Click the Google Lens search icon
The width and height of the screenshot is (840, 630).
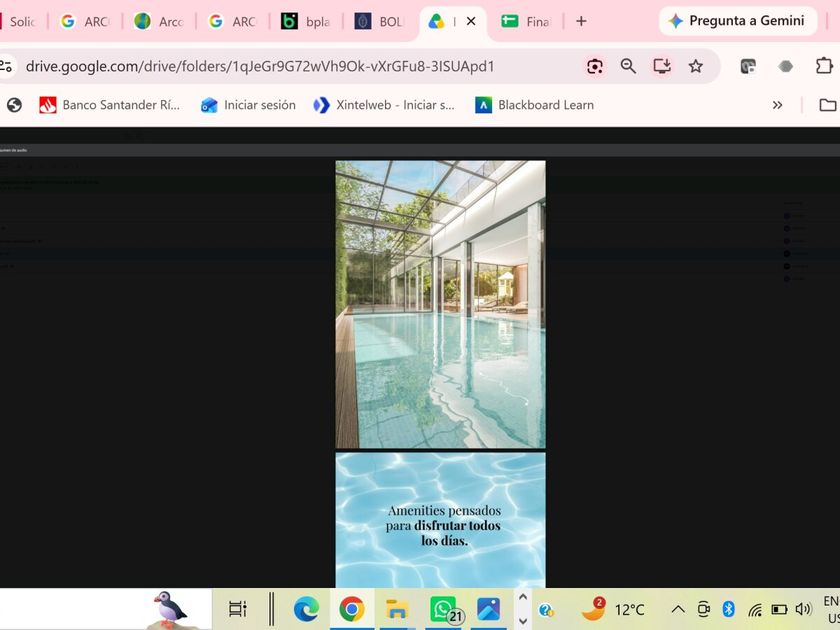tap(595, 66)
